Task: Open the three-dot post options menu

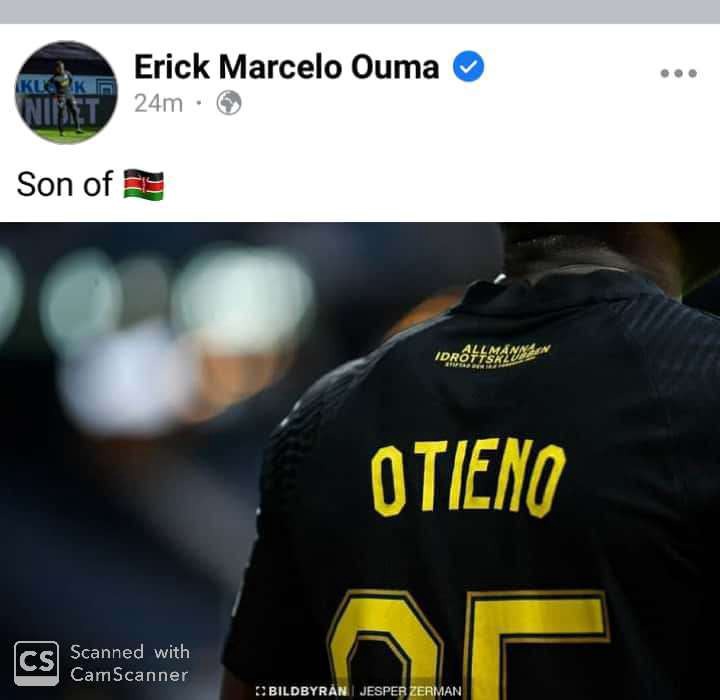Action: click(x=678, y=73)
